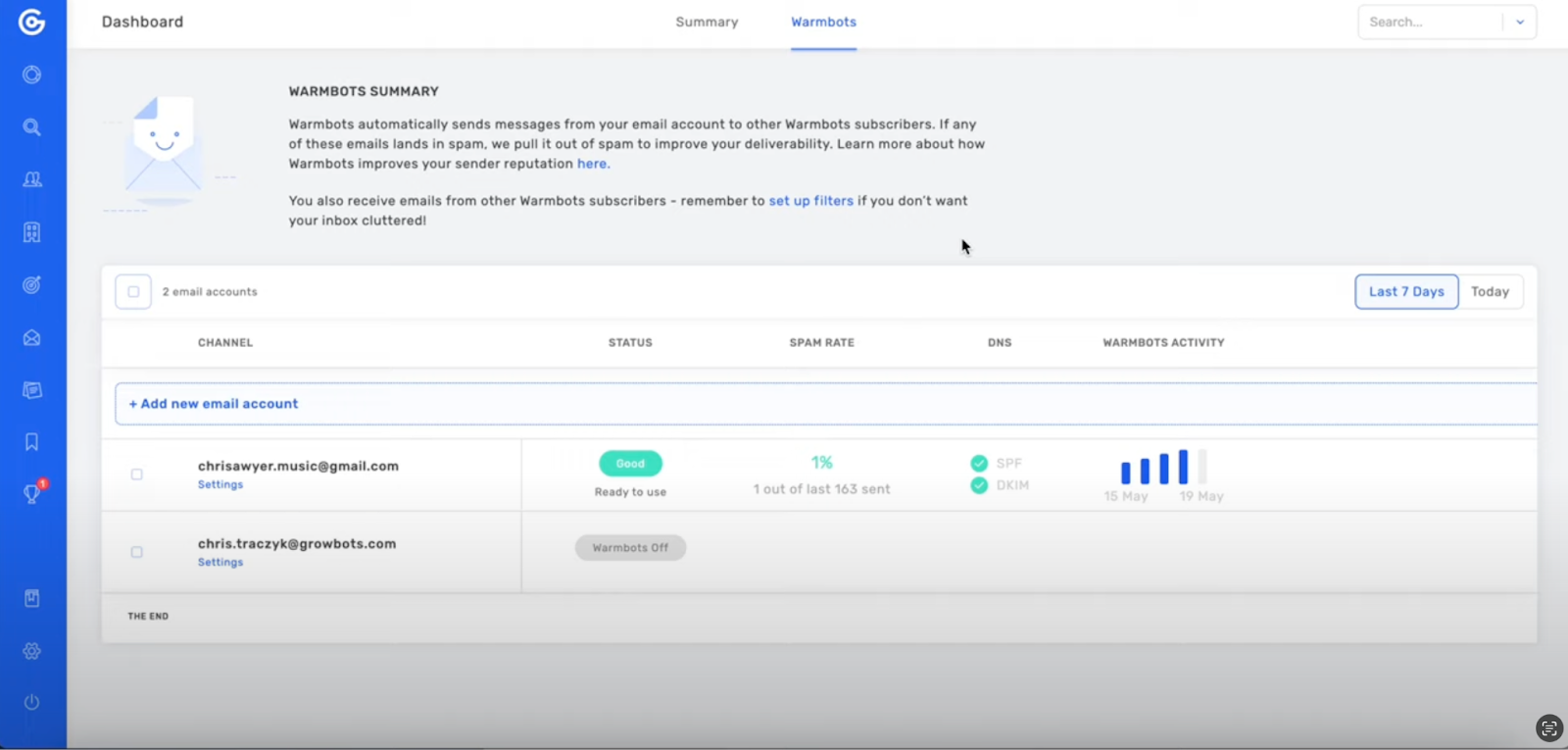This screenshot has height=750, width=1568.
Task: Open the dashboard circle icon in sidebar
Action: tap(32, 75)
